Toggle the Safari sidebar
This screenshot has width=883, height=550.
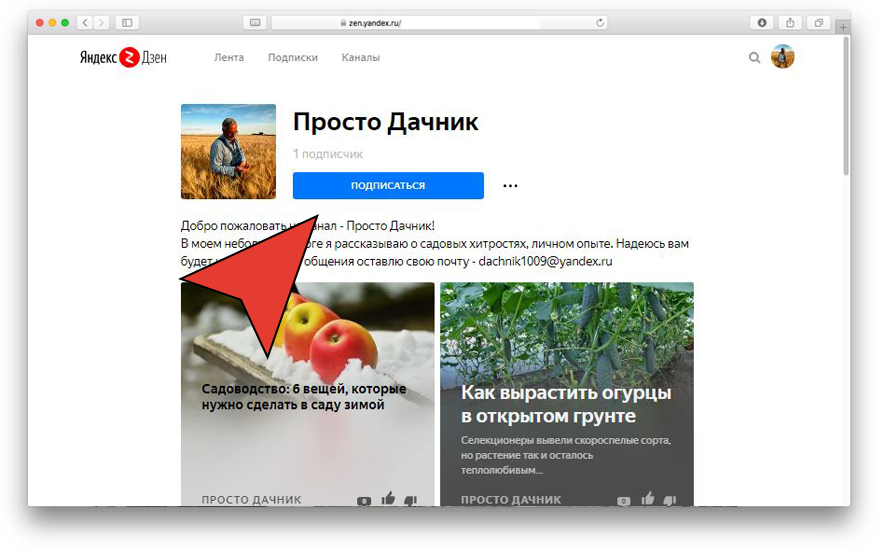(127, 23)
